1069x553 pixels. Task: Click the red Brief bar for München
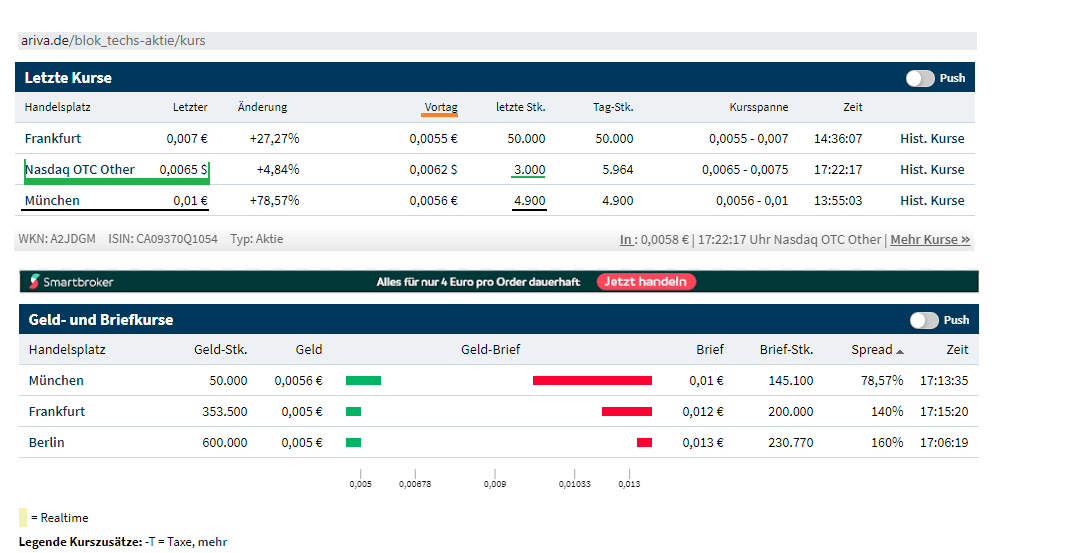(592, 381)
